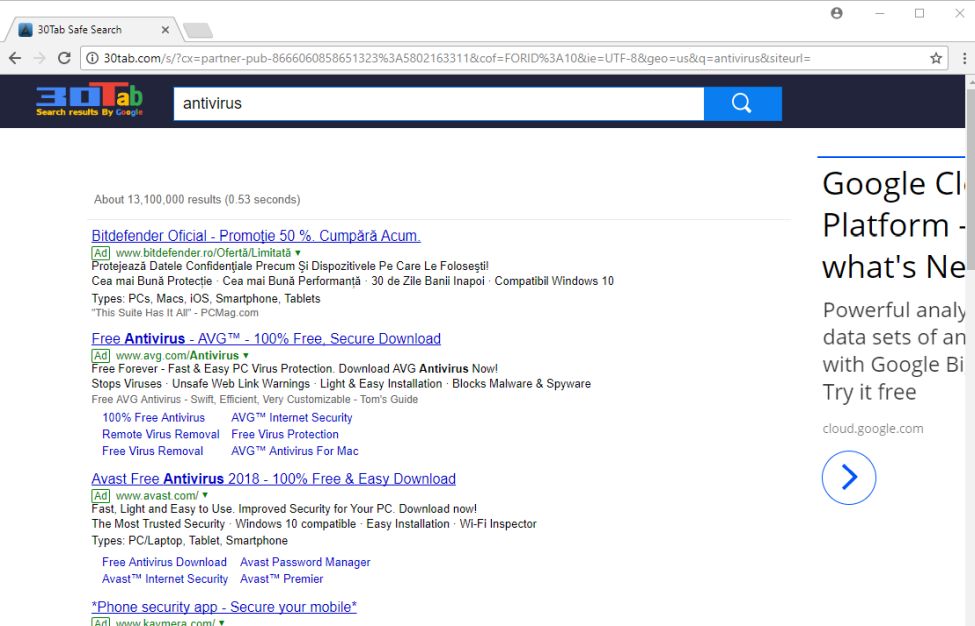Click the Ad badge next to avast.com
Image resolution: width=975 pixels, height=626 pixels.
[x=101, y=496]
